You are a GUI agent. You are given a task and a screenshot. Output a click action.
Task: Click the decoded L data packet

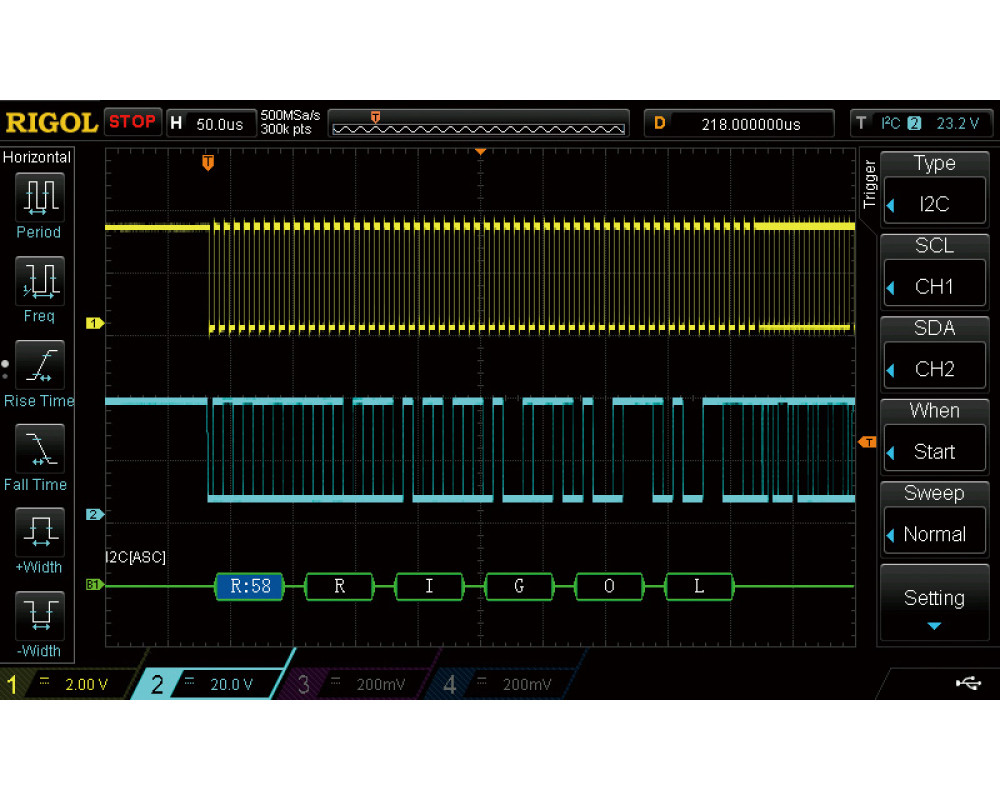click(699, 586)
